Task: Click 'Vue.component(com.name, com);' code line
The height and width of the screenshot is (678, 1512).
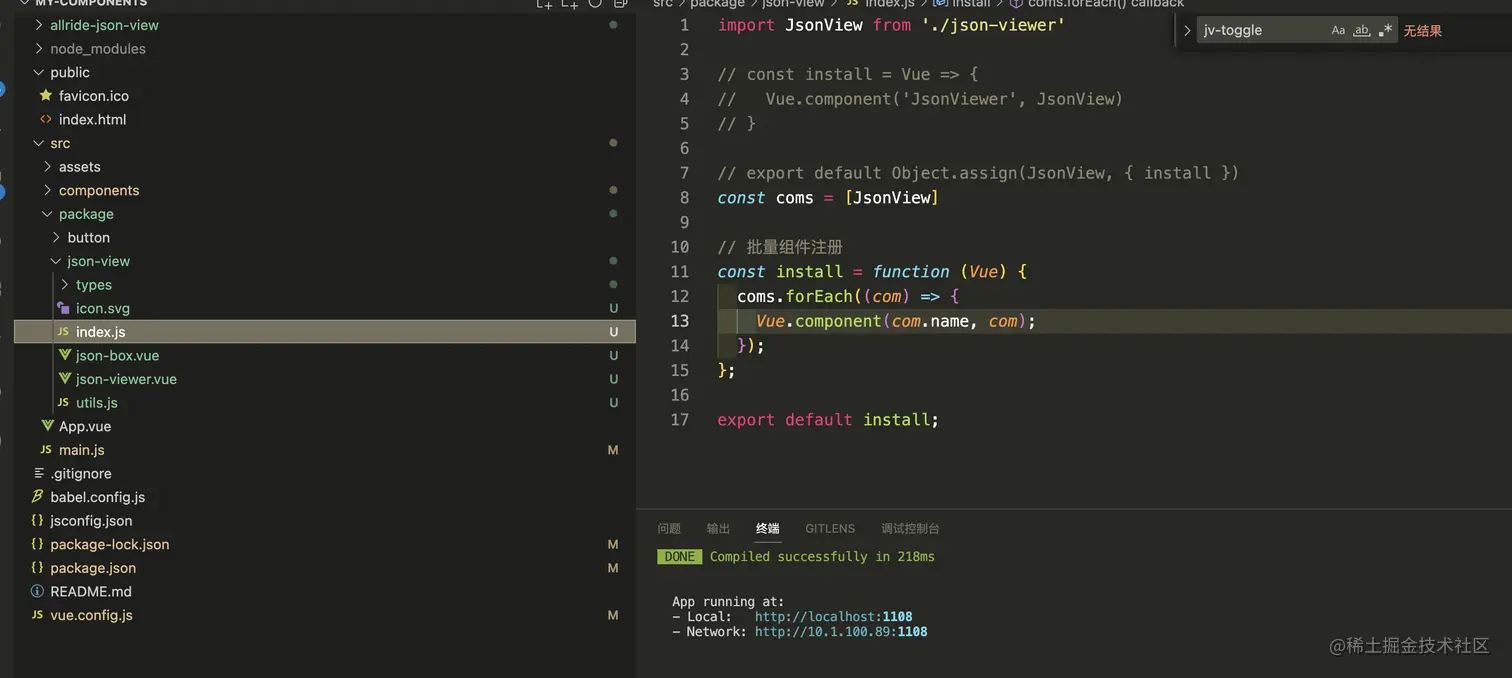Action: [x=896, y=321]
